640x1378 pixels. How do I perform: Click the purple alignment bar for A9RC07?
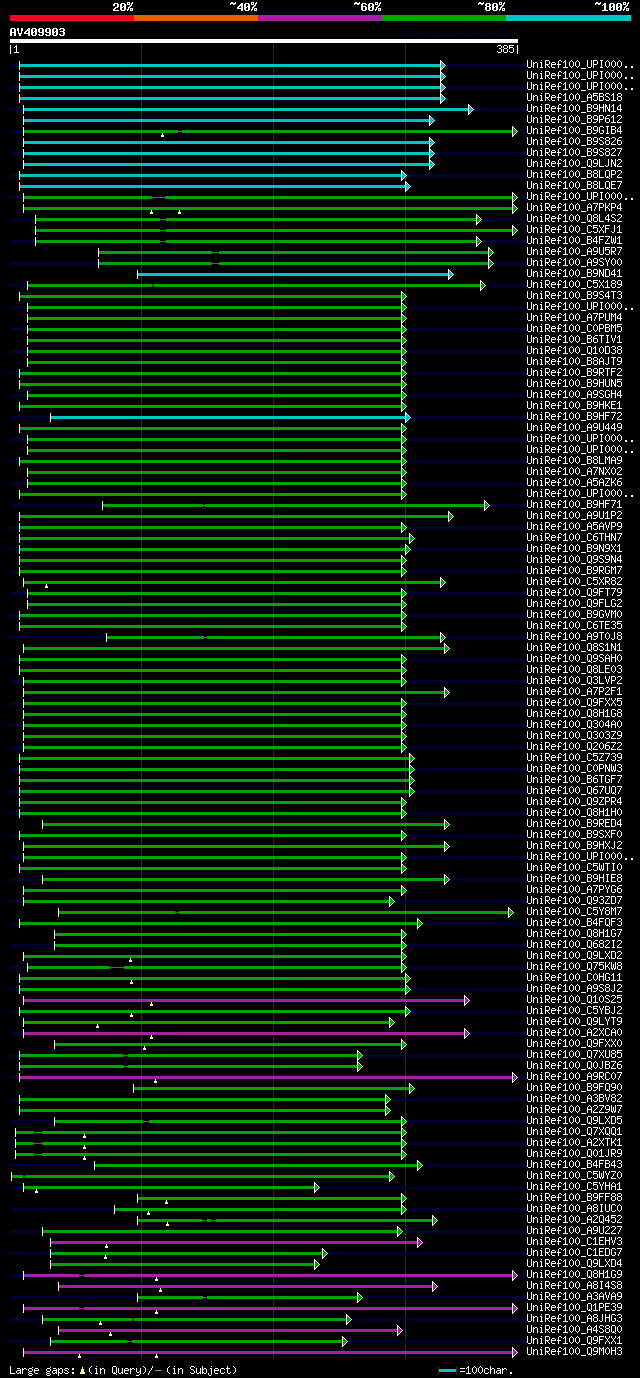tap(268, 1077)
